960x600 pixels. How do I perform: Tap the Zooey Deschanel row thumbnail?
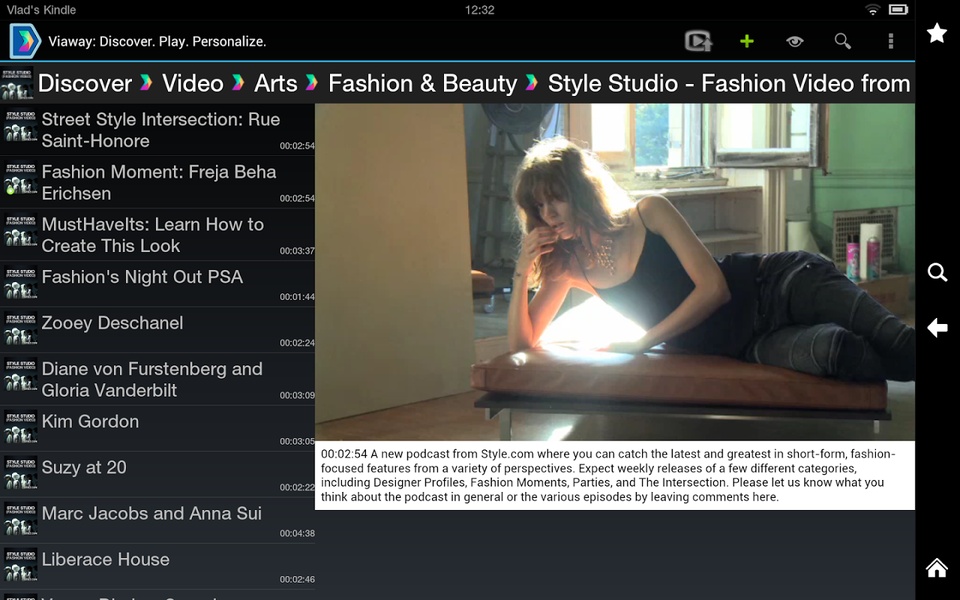point(20,329)
